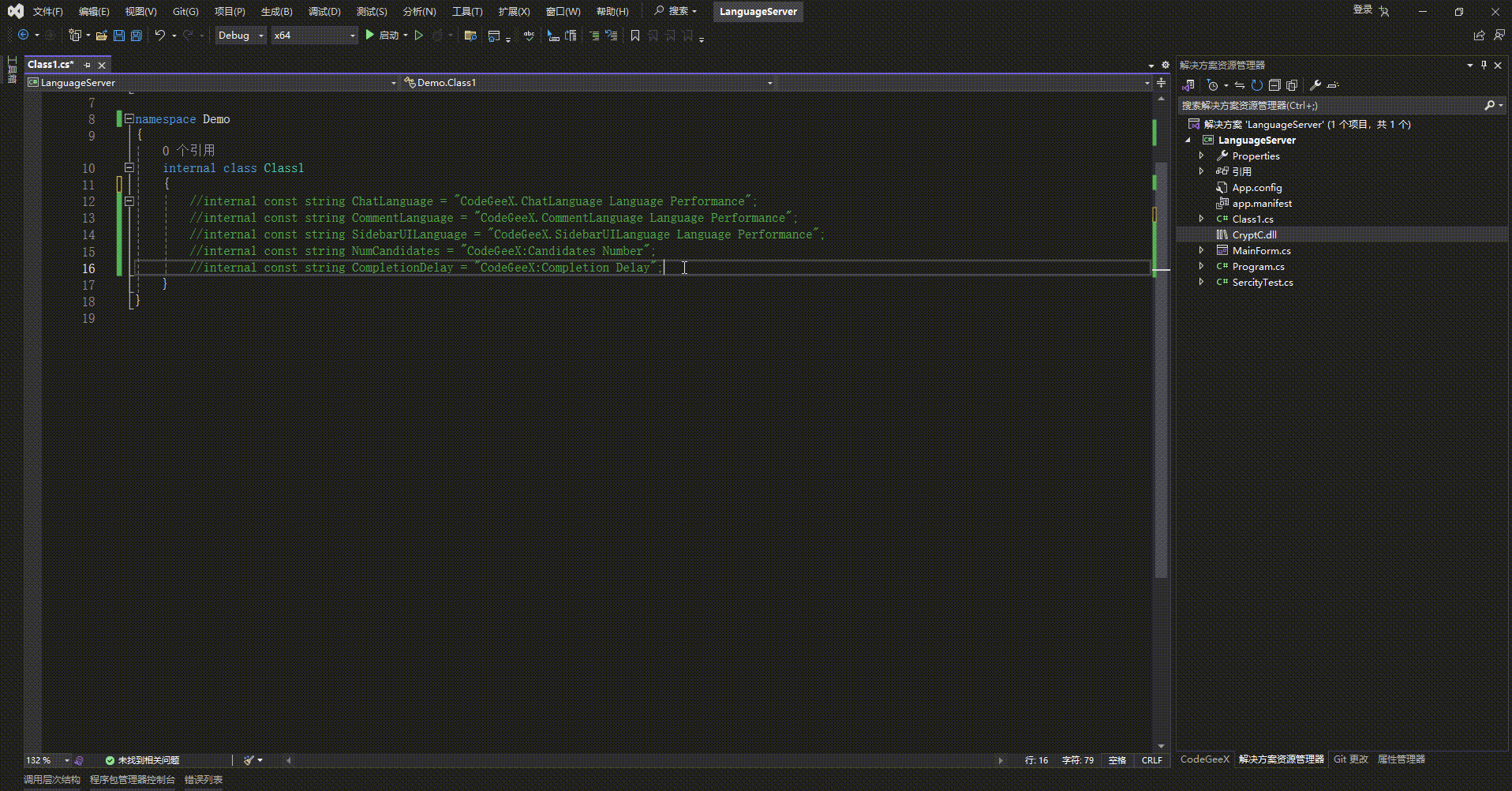The height and width of the screenshot is (791, 1512).
Task: Expand the 引用 references node
Action: coord(1201,171)
